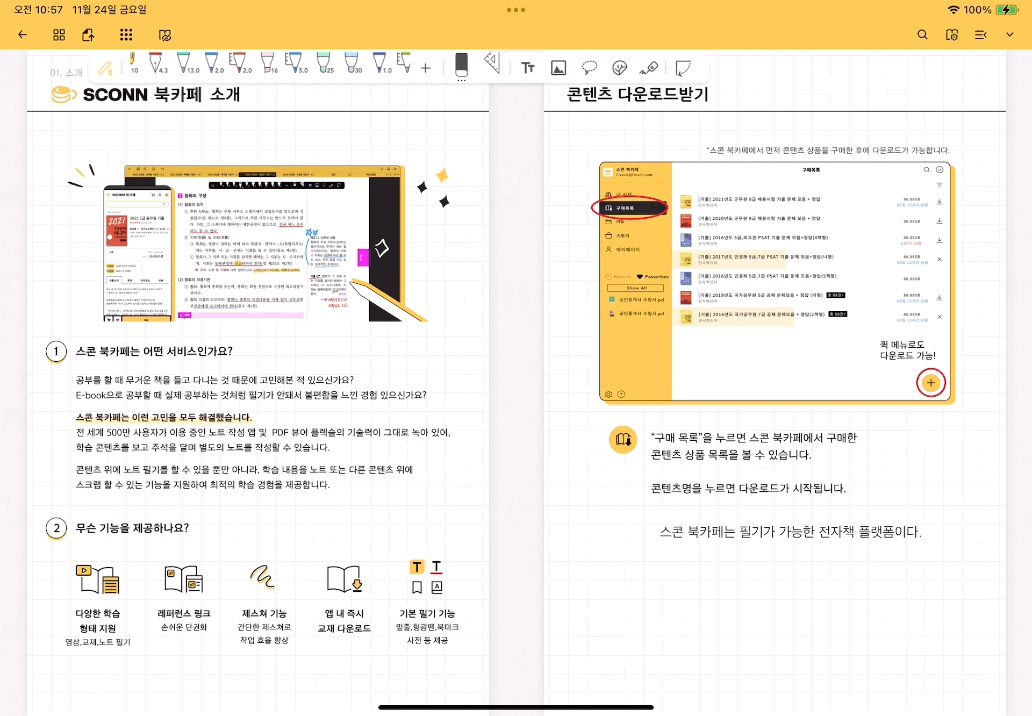Select the lasso selection tool
The image size is (1032, 716).
tap(589, 68)
